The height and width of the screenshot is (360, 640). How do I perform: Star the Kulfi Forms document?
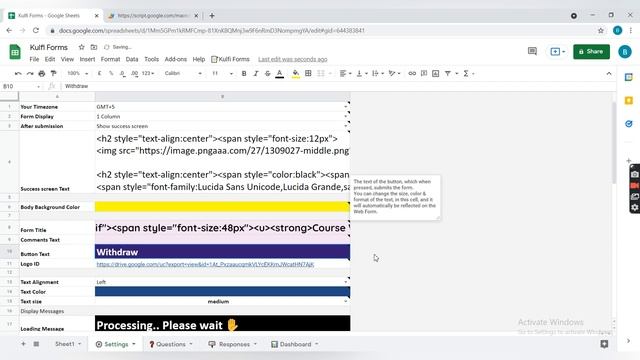point(81,47)
